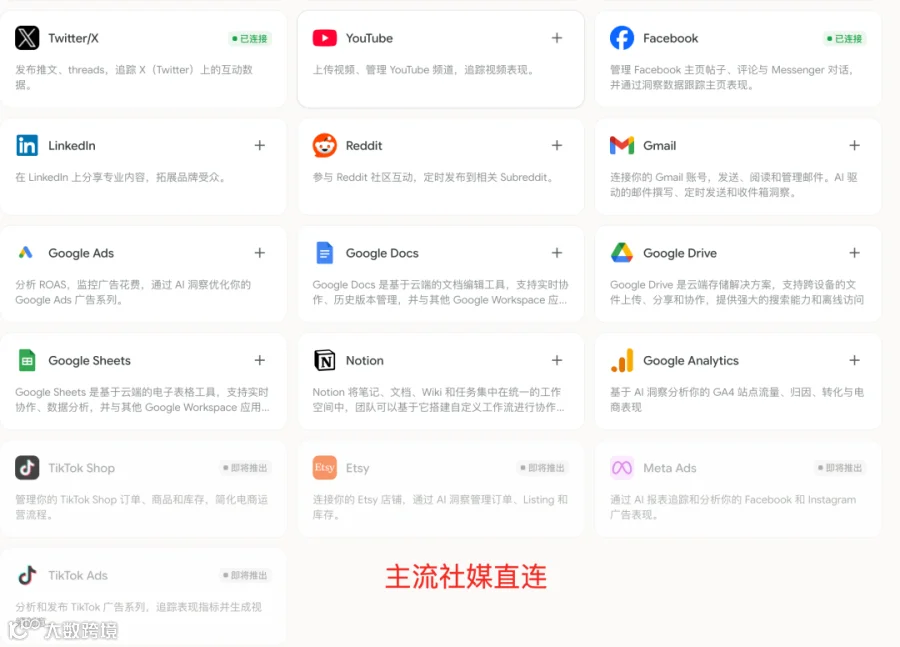
Task: Select the Gmail card title
Action: (660, 146)
